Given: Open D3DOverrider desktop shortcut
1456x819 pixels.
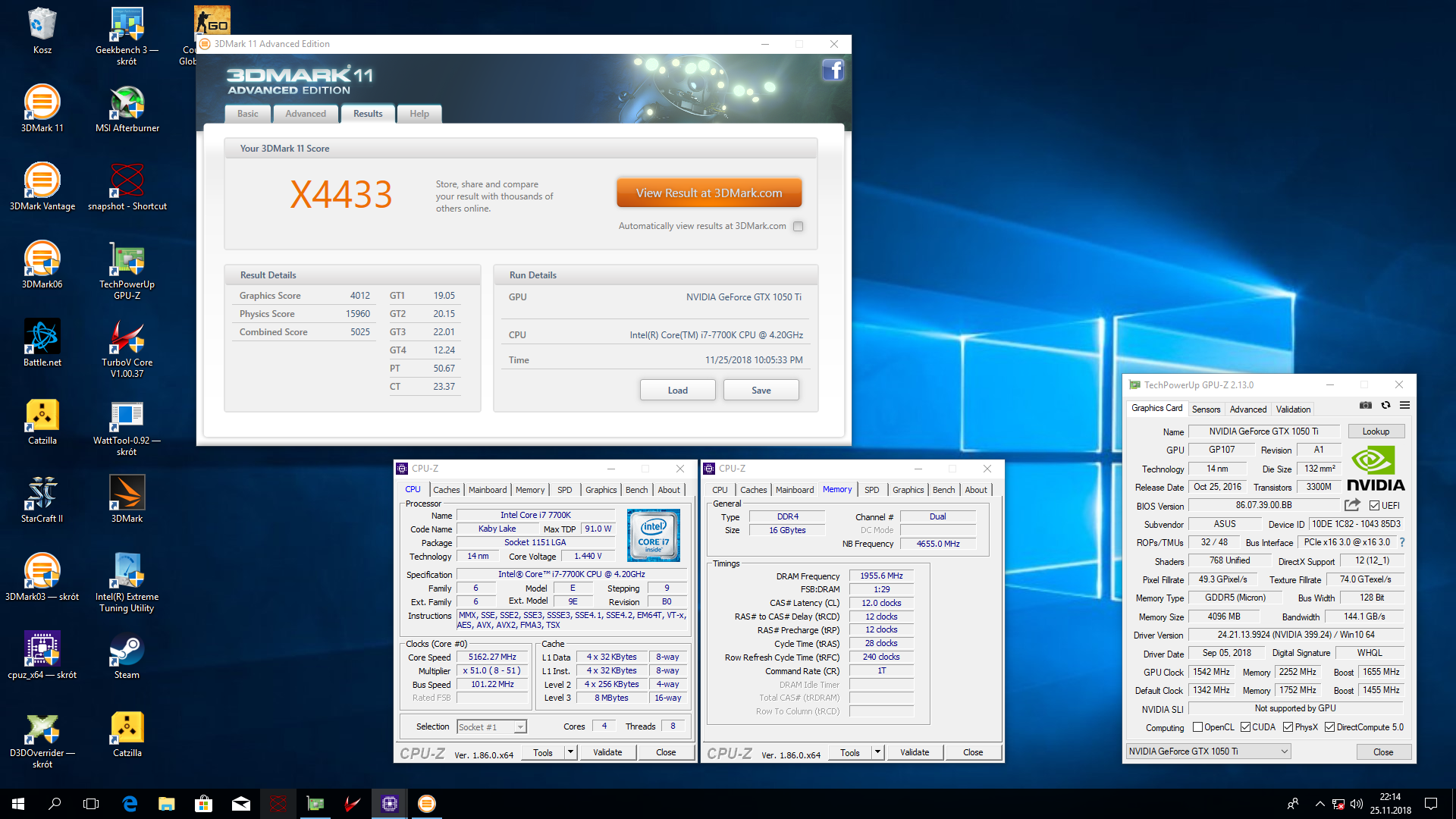Looking at the screenshot, I should point(42,739).
